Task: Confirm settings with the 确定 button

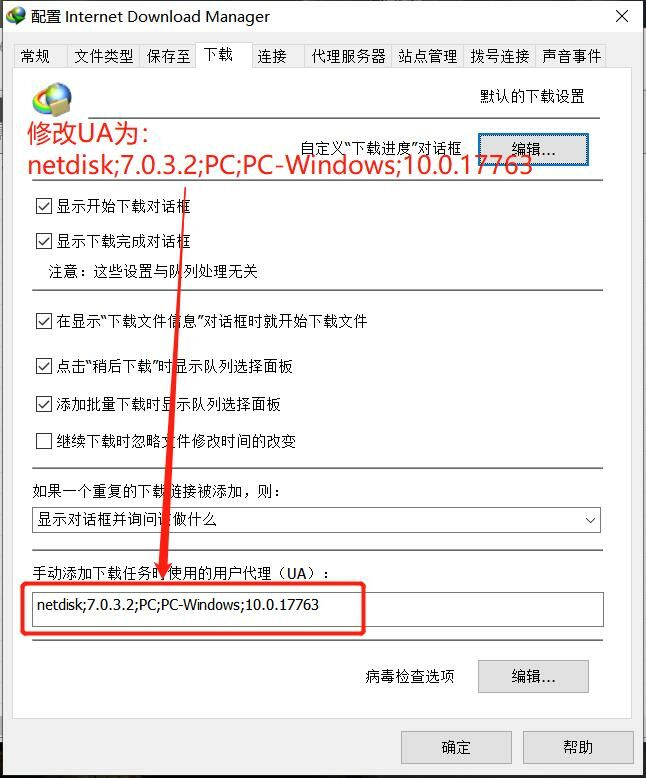Action: [456, 747]
